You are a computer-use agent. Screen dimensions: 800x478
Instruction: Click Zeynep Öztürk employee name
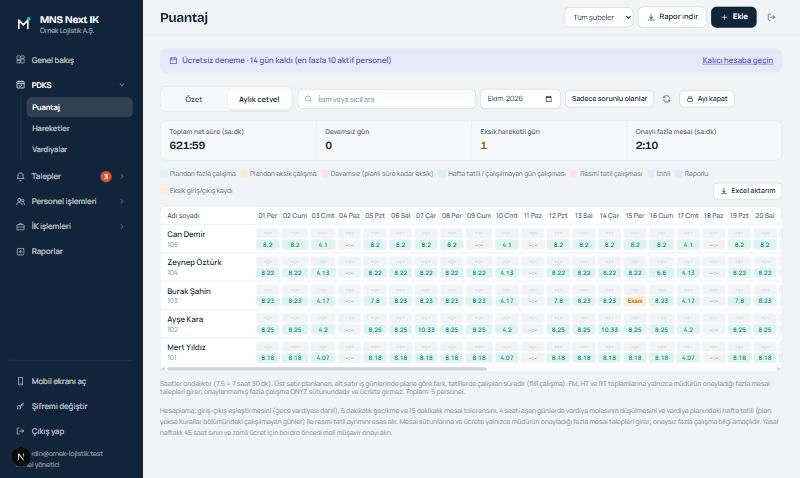coord(194,262)
